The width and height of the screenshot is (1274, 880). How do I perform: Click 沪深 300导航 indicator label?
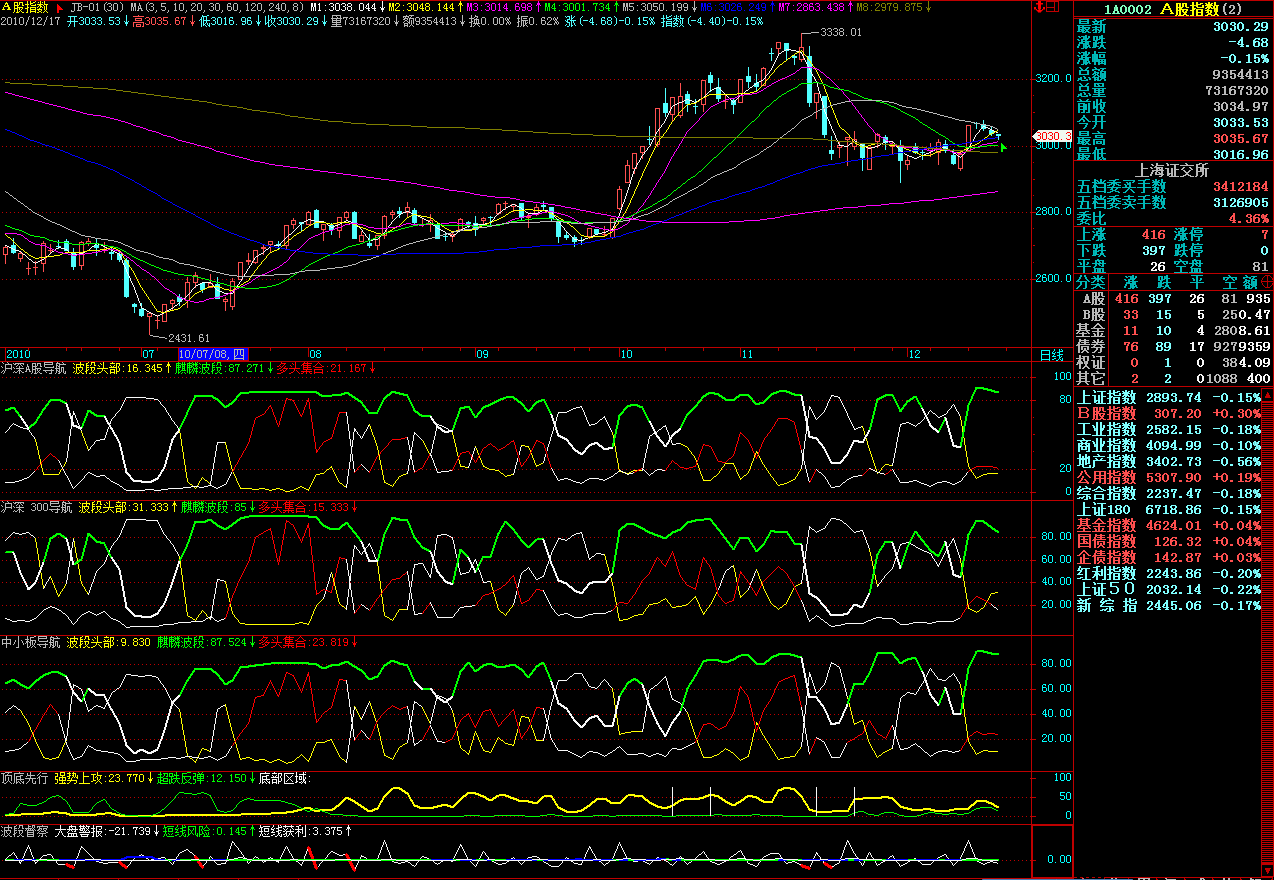(37, 507)
